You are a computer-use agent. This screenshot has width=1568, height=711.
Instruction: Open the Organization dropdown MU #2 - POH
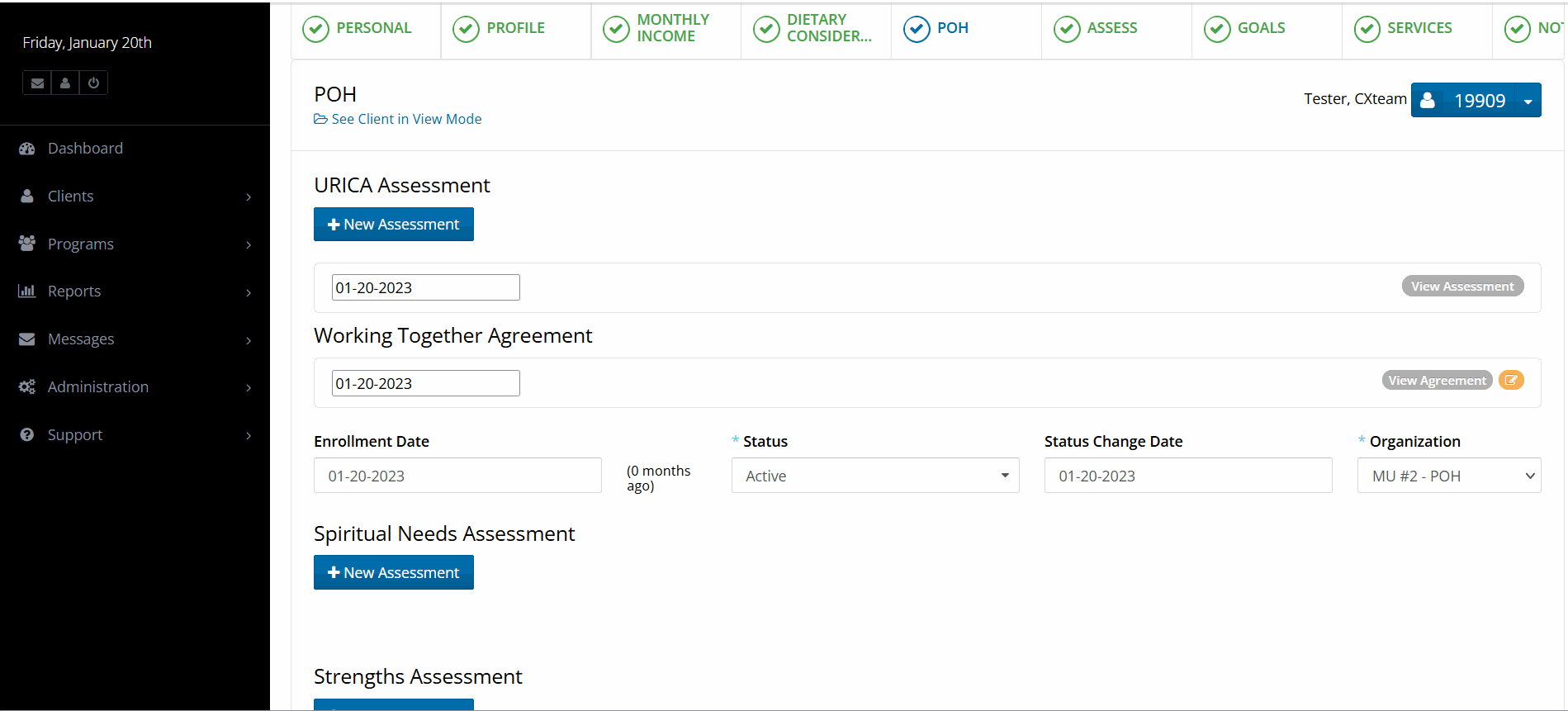[1448, 476]
